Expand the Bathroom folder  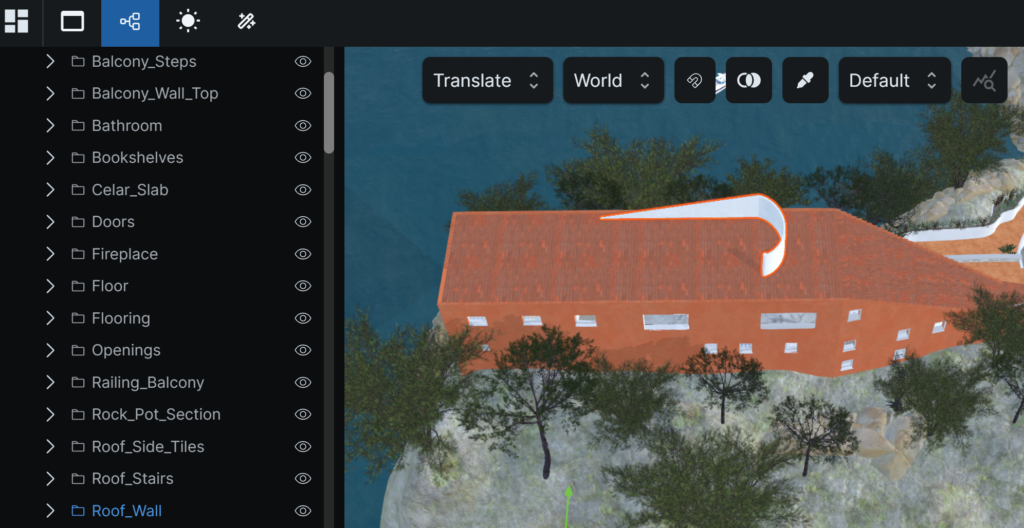[x=50, y=125]
